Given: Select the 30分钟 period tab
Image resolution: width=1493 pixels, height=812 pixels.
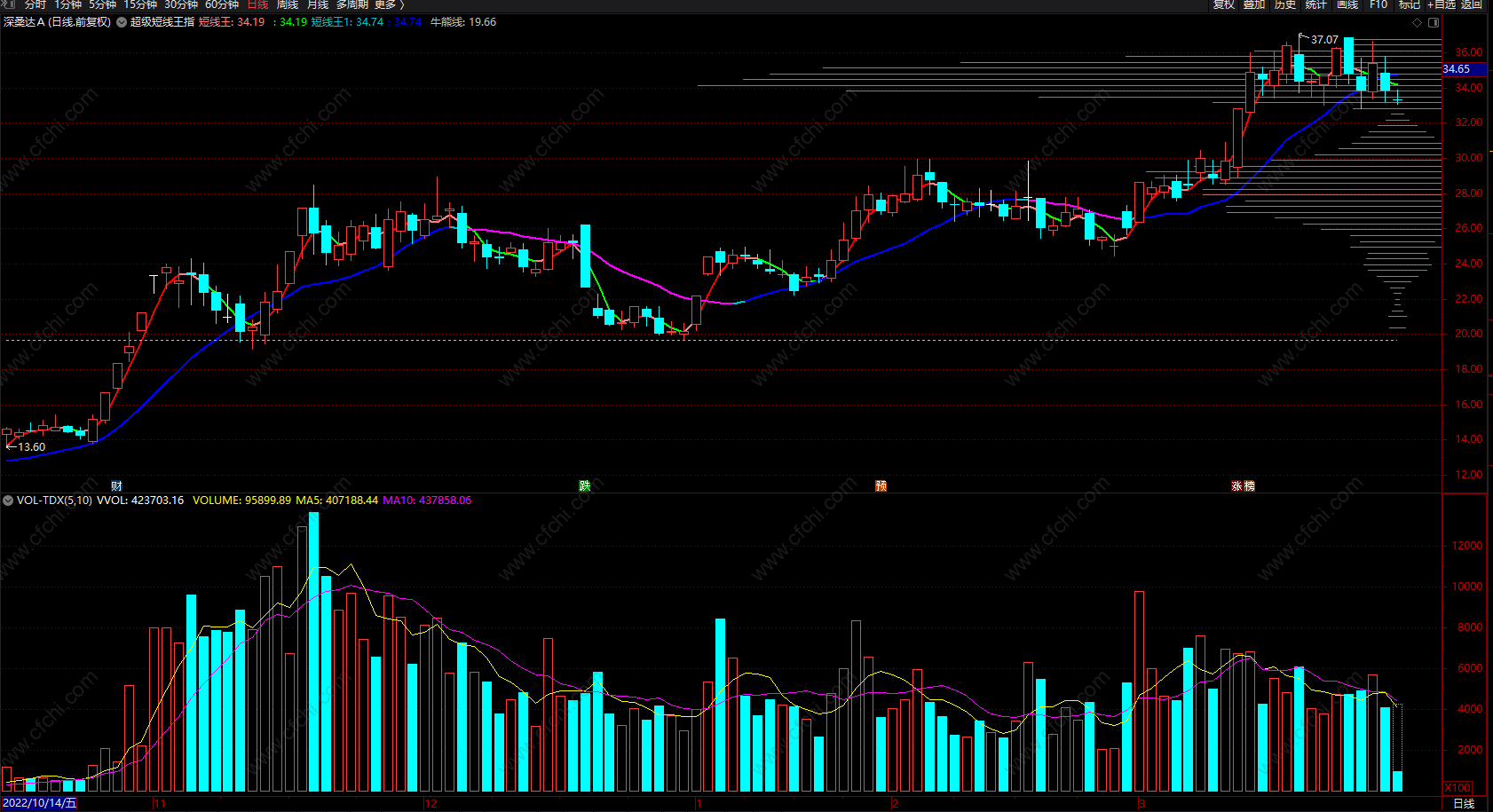Looking at the screenshot, I should 181,4.
